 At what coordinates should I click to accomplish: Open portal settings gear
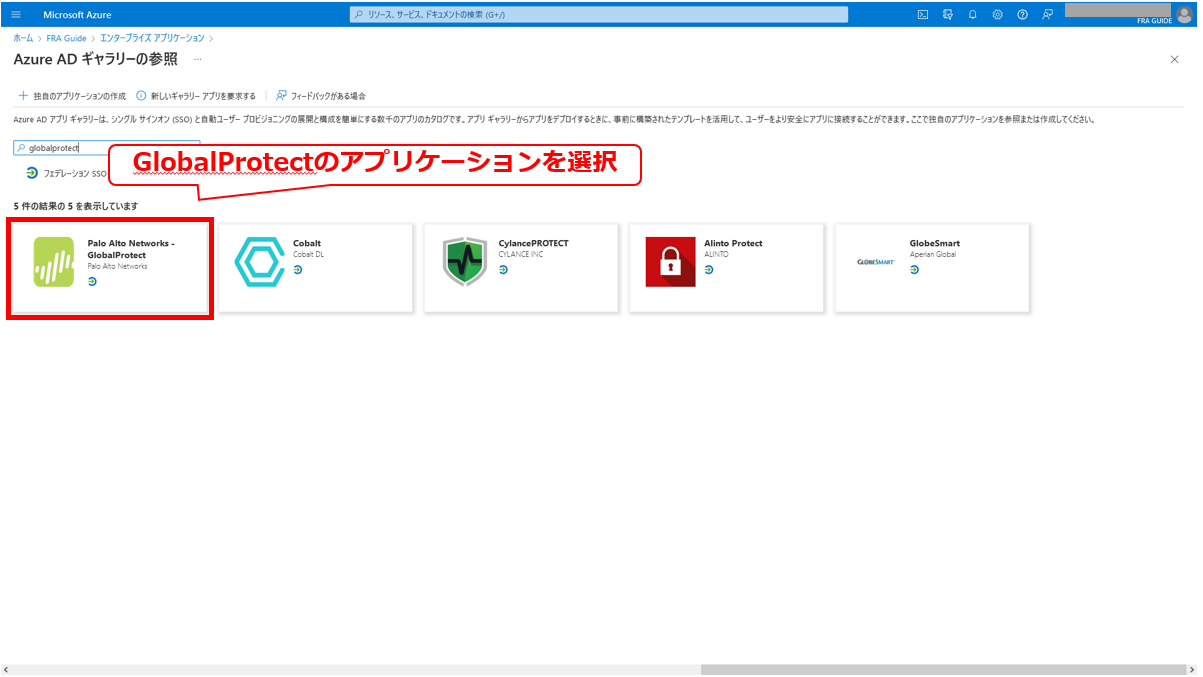click(997, 14)
